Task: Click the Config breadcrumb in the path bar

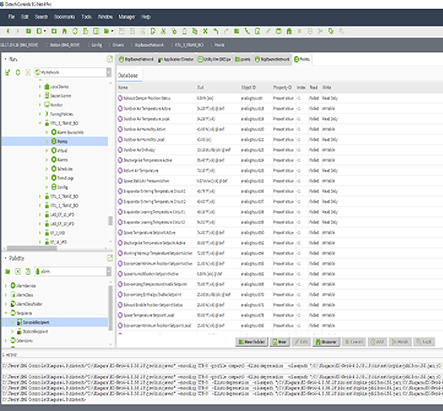Action: 97,45
